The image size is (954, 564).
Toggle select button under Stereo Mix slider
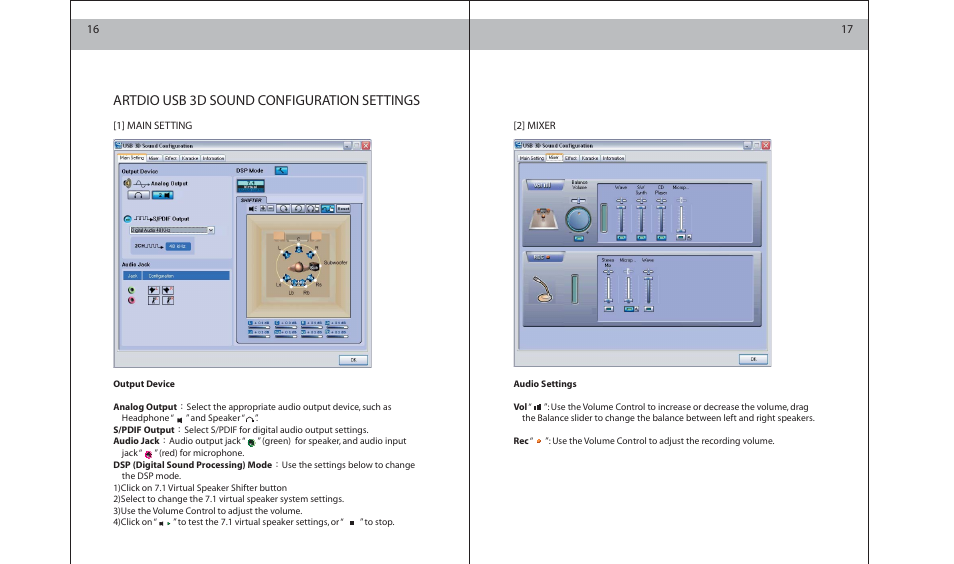pos(608,309)
